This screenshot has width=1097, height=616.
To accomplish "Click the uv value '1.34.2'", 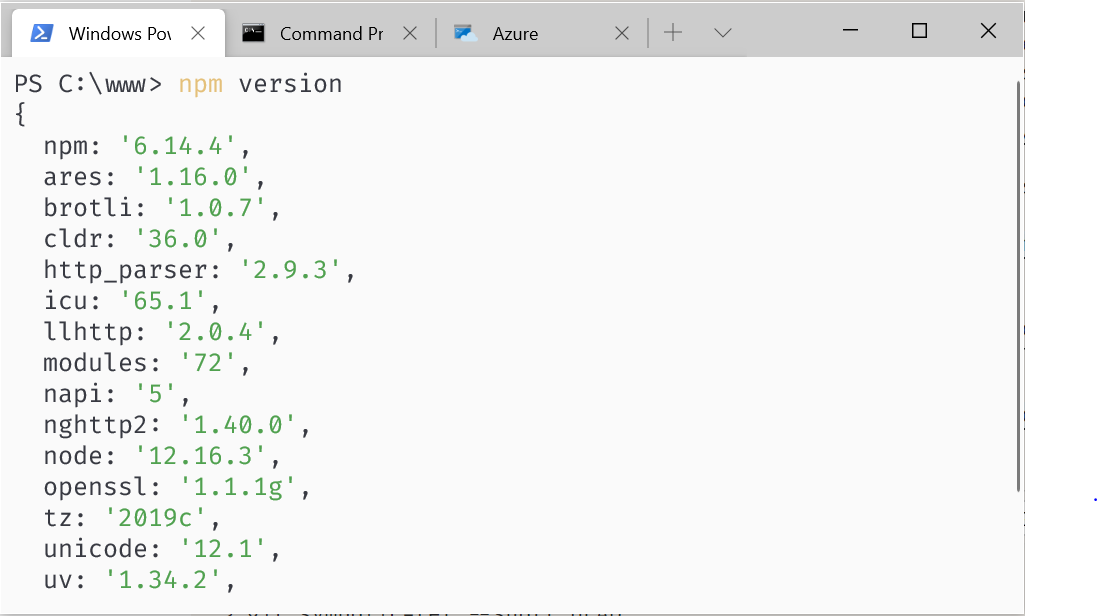I will (x=162, y=580).
